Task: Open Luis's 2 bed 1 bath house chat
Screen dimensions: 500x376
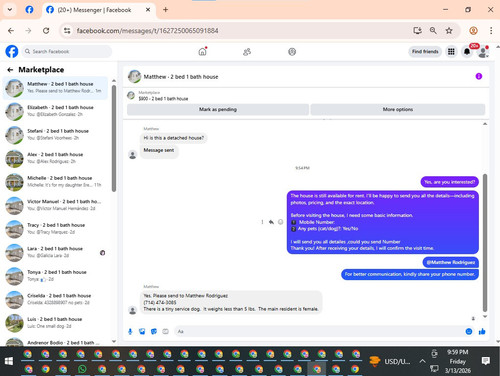Action: [x=55, y=323]
